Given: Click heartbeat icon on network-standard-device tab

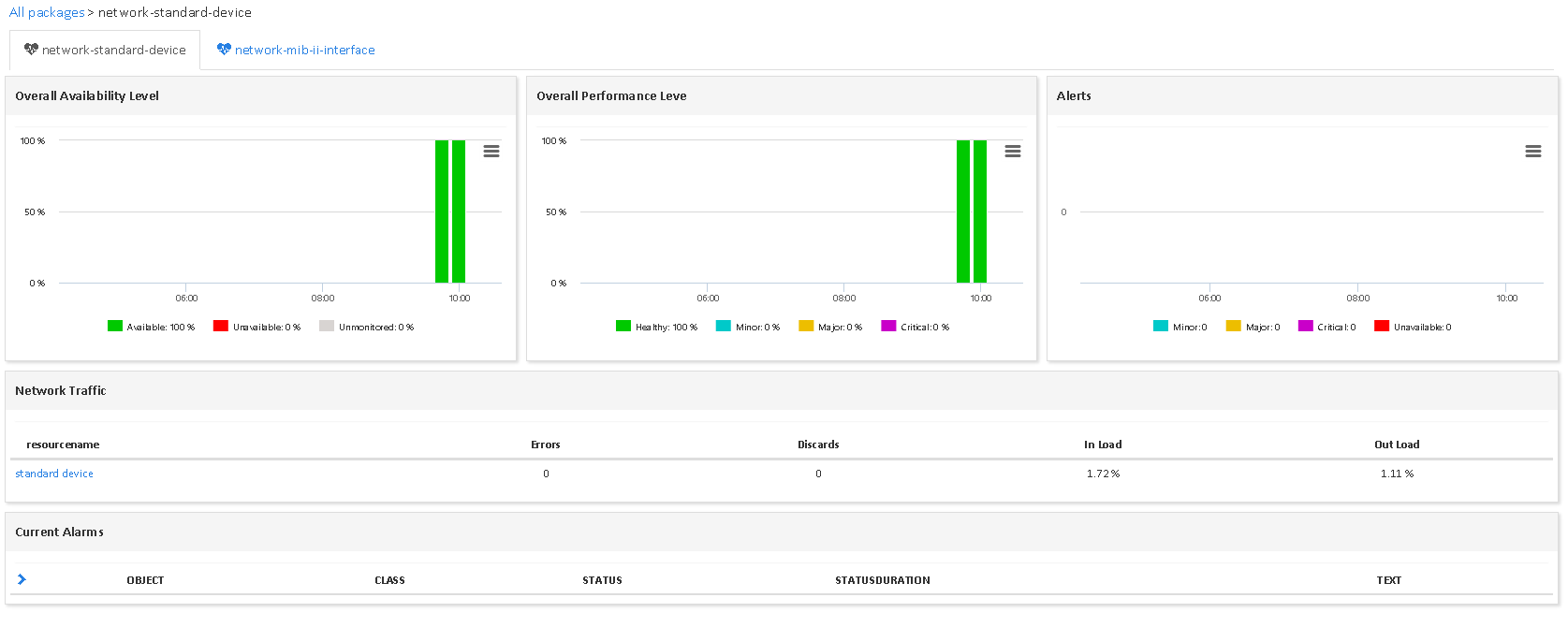Looking at the screenshot, I should [x=31, y=50].
